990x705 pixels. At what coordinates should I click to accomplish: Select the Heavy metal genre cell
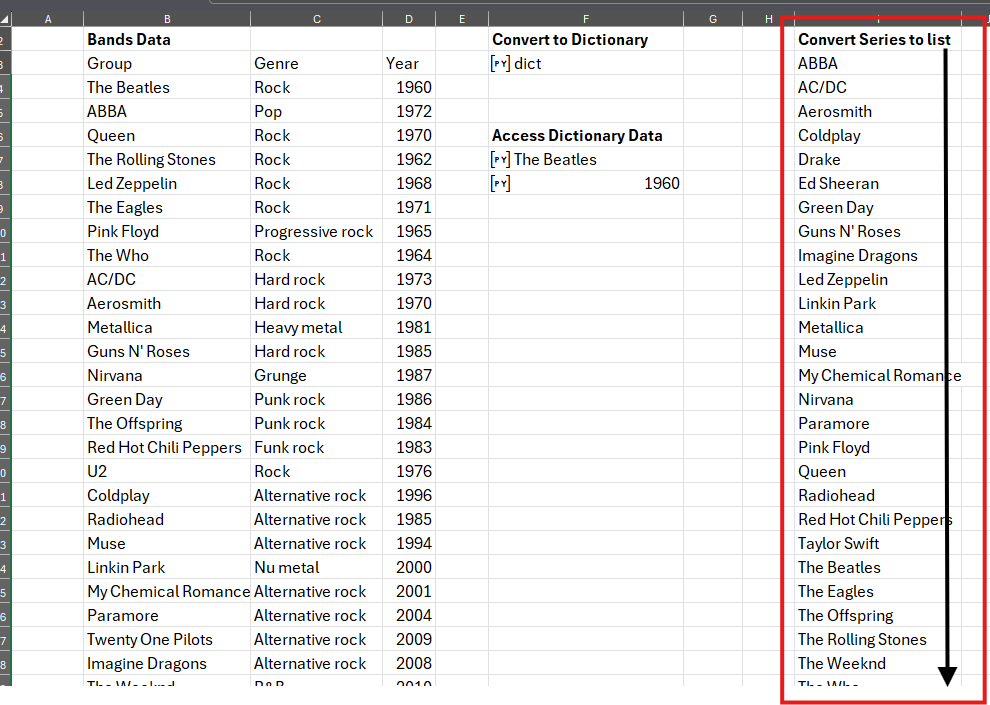pos(316,327)
